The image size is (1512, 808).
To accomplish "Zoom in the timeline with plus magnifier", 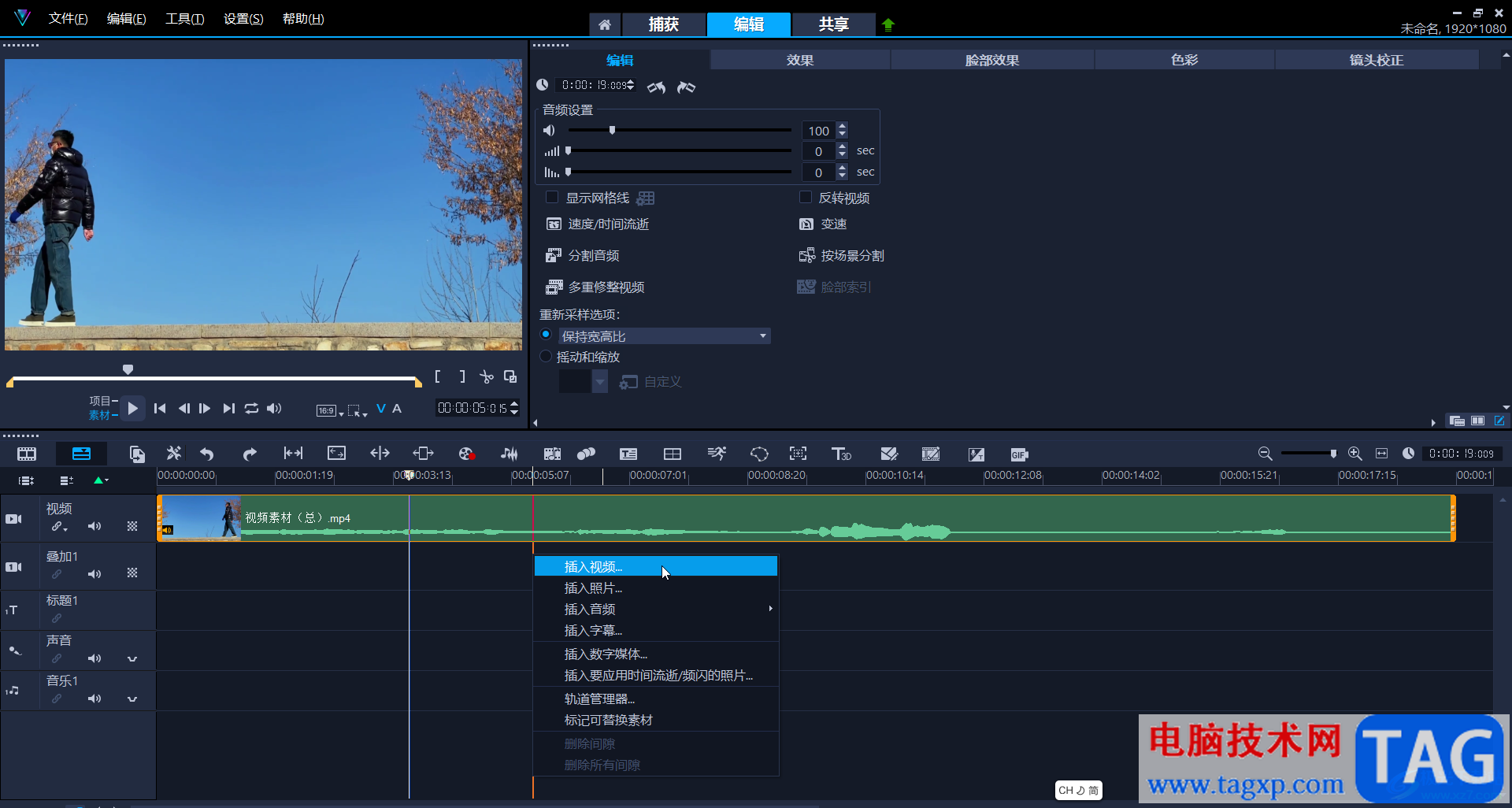I will tap(1355, 454).
